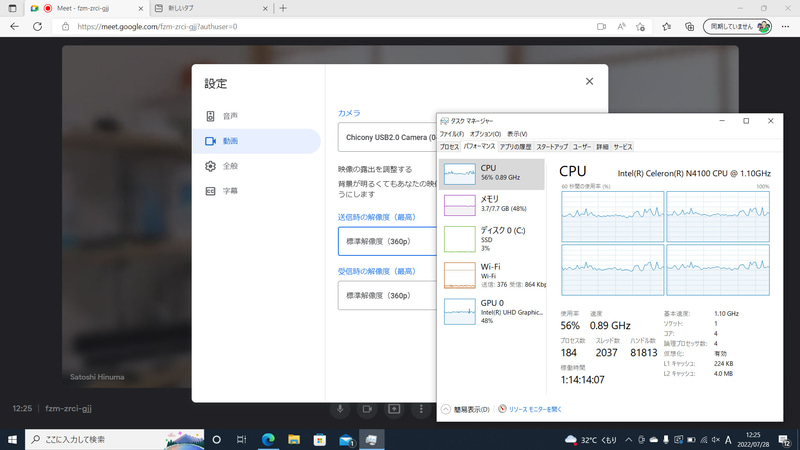The width and height of the screenshot is (800, 450).
Task: Click Wi-Fi network tray icon
Action: point(704,440)
